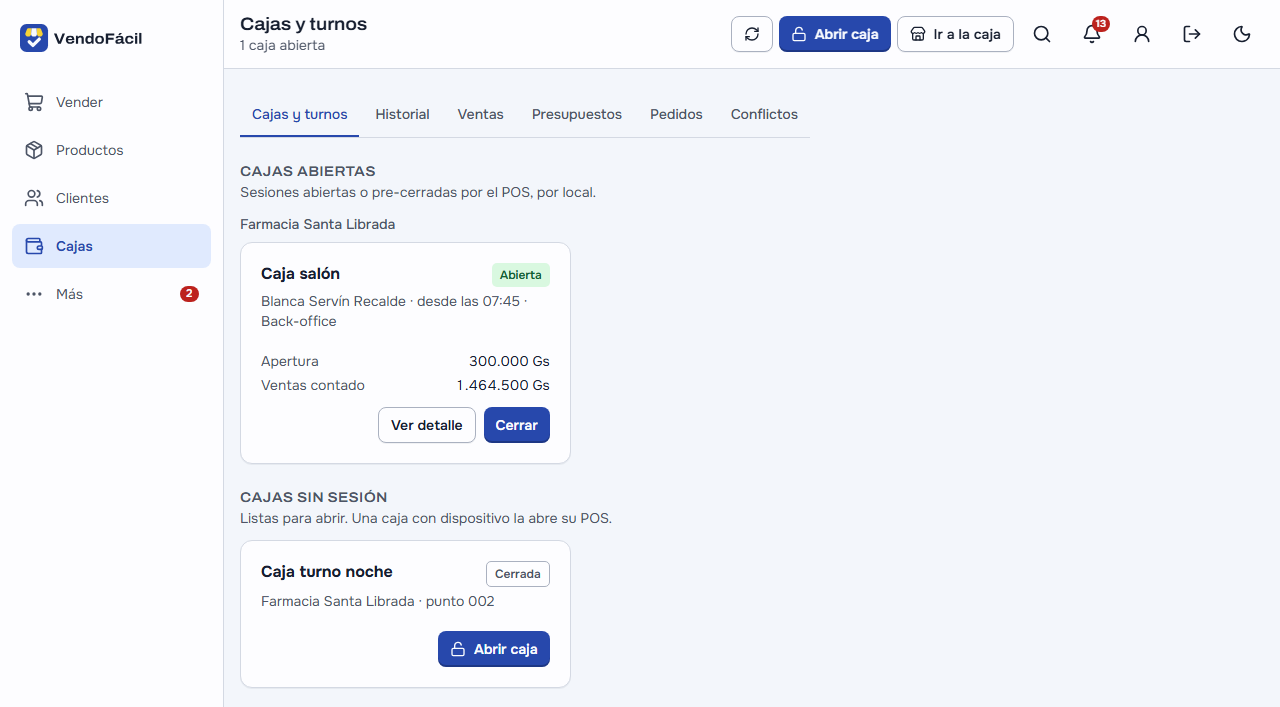Image resolution: width=1280 pixels, height=707 pixels.
Task: Click the shopping cart icon beside Vender
Action: click(34, 102)
